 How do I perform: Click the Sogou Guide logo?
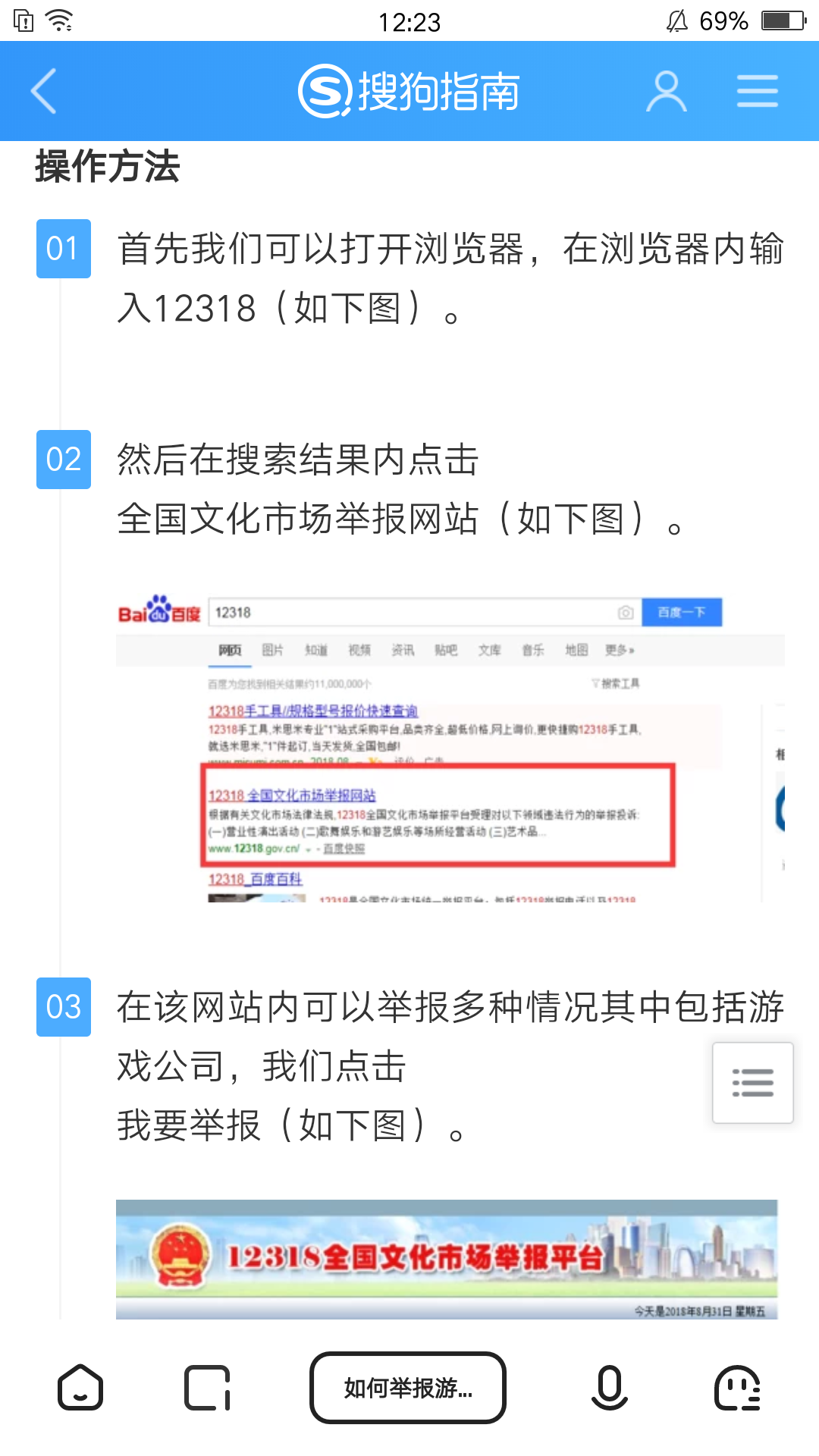coord(409,91)
